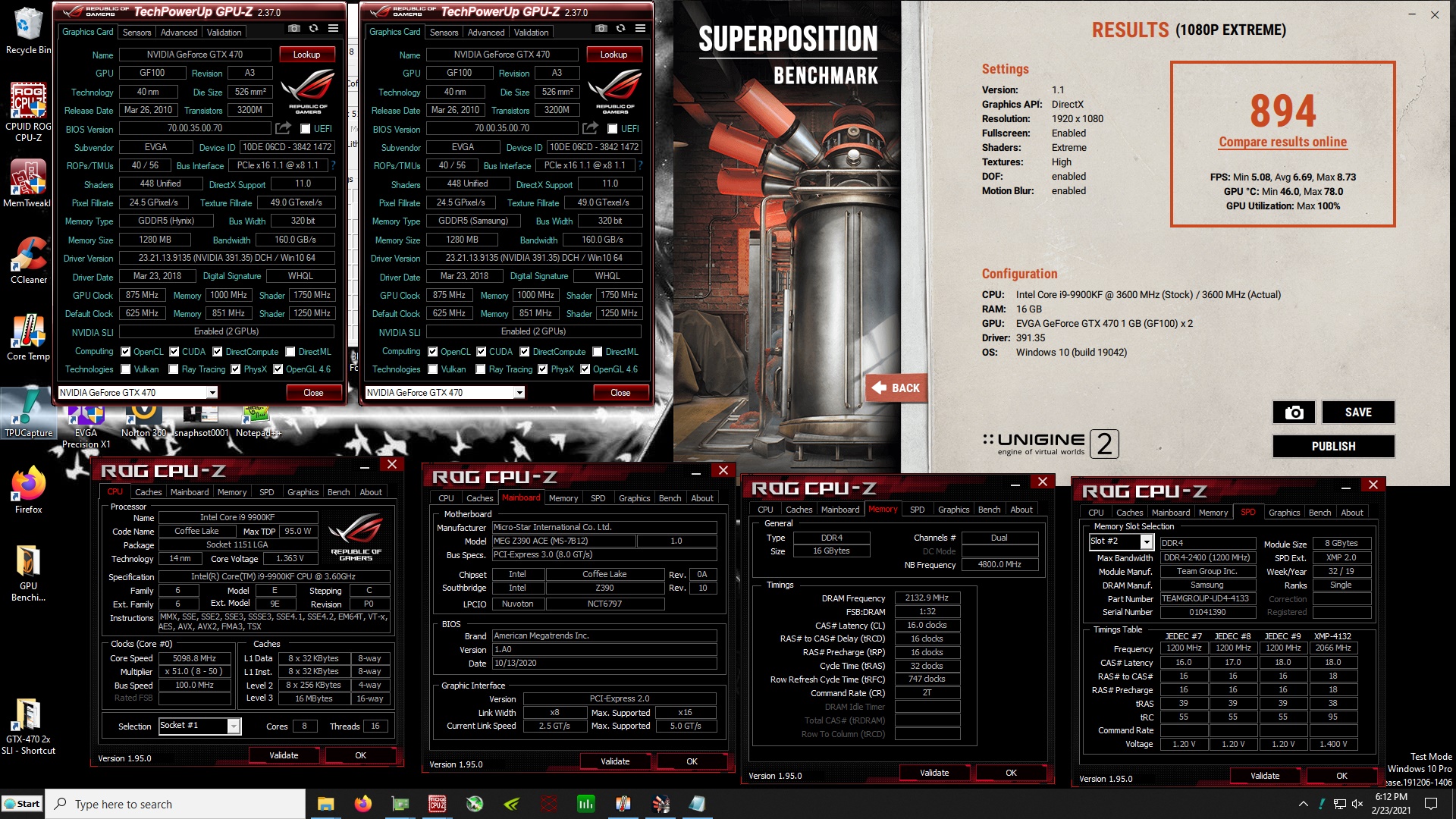Open NVIDIA icon in the taskbar
The image size is (1456, 819).
[512, 804]
